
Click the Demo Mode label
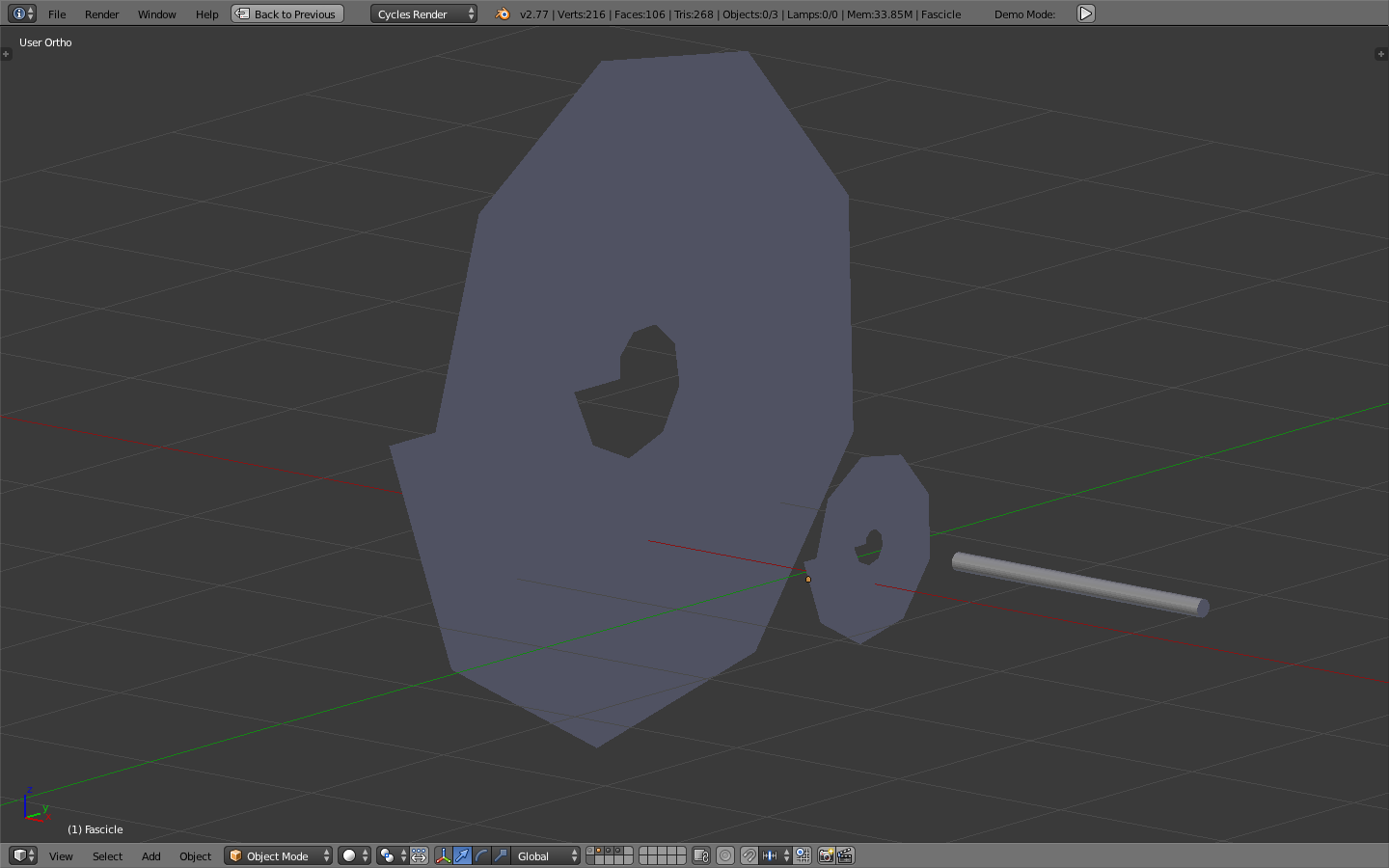coord(1024,14)
